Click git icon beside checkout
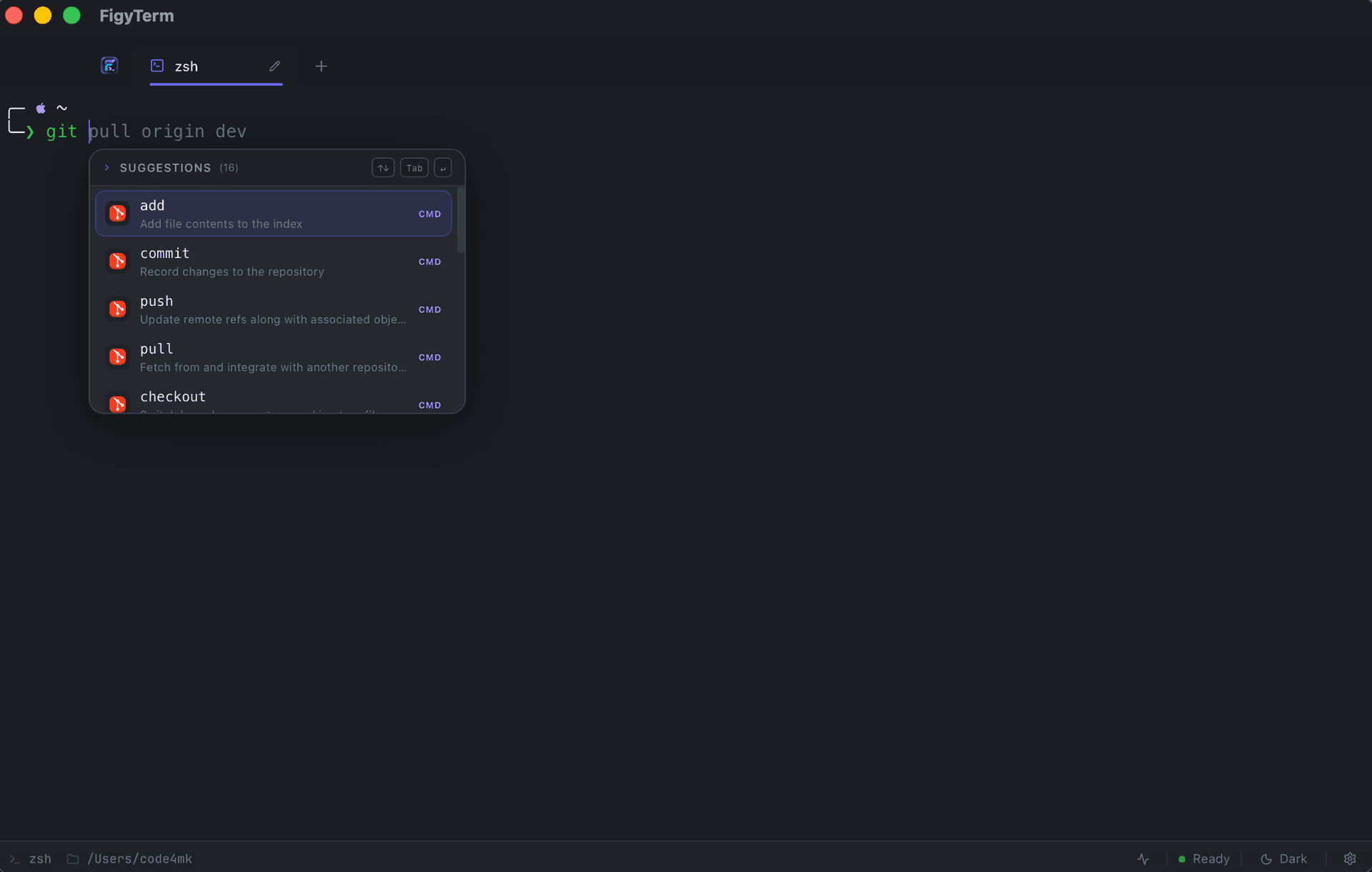The image size is (1372, 872). click(x=118, y=403)
